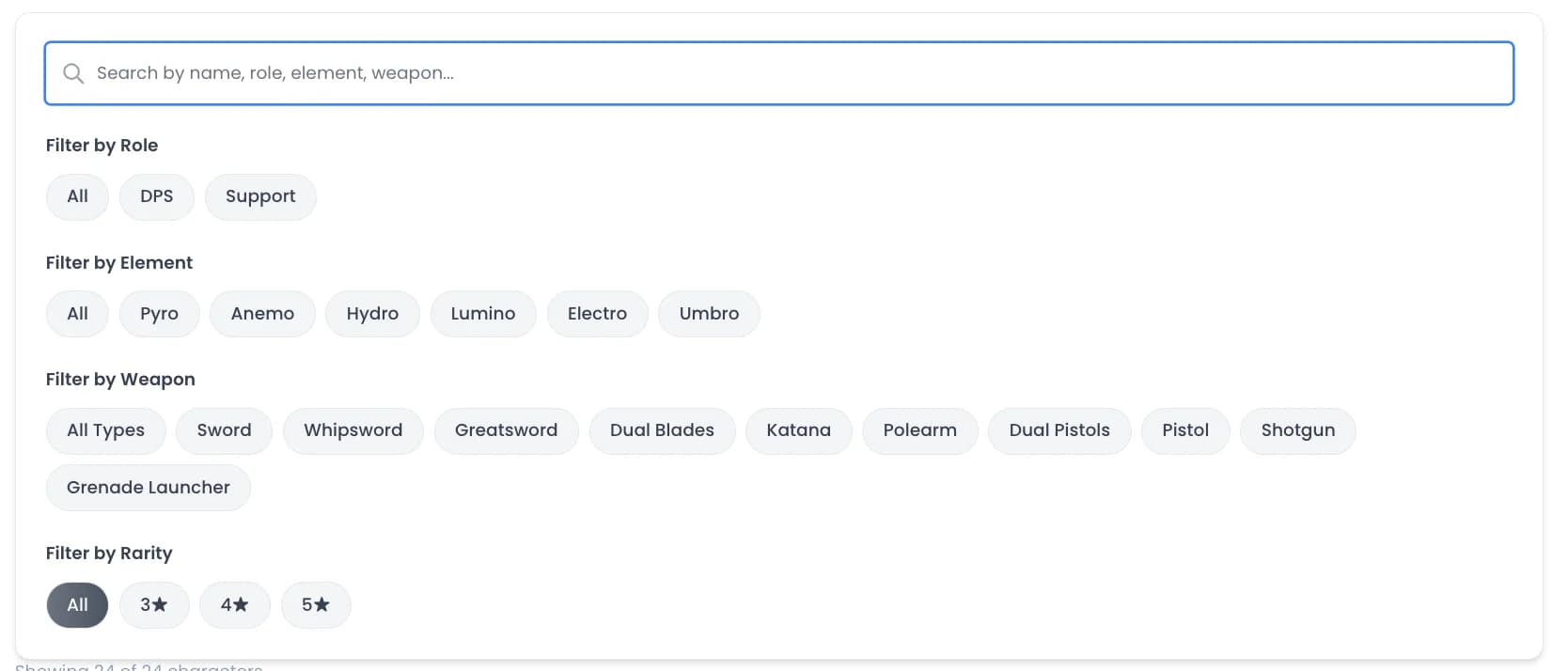
Task: Filter by Anemo element
Action: tap(262, 314)
